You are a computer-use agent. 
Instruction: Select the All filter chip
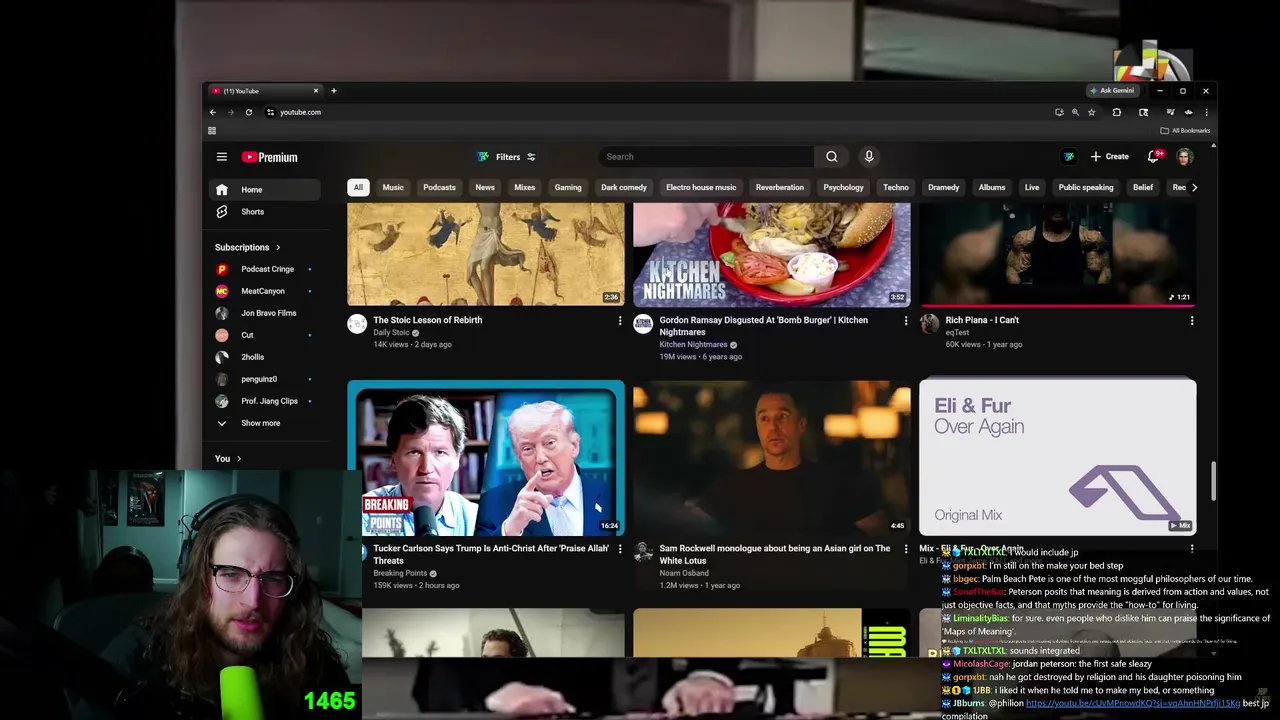pos(358,187)
